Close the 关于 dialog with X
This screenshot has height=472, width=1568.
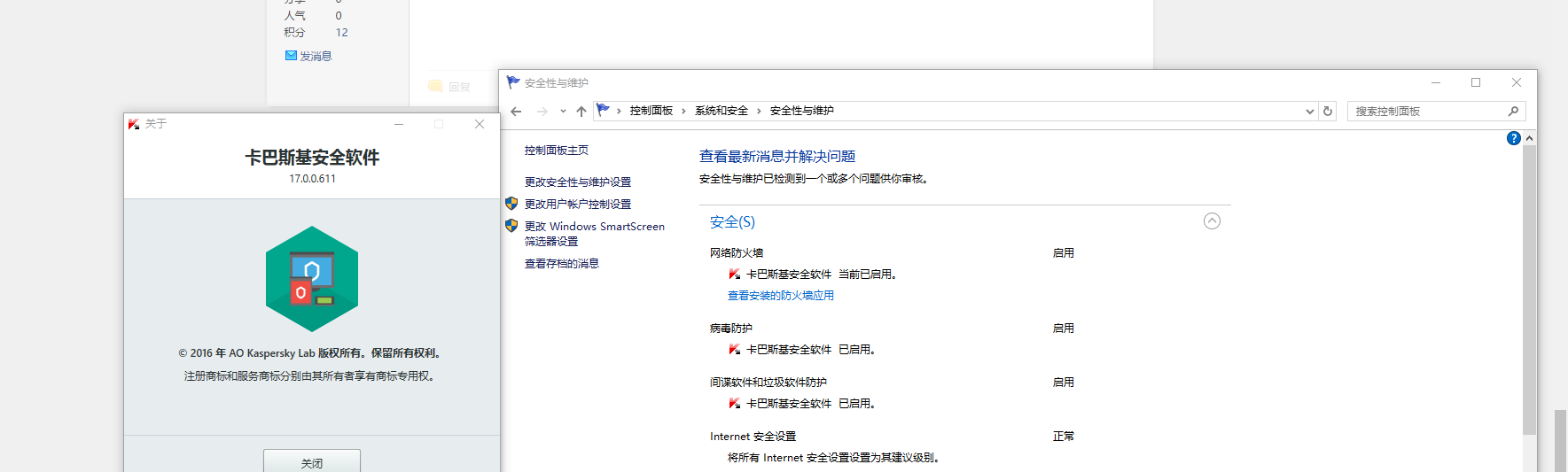pyautogui.click(x=480, y=124)
